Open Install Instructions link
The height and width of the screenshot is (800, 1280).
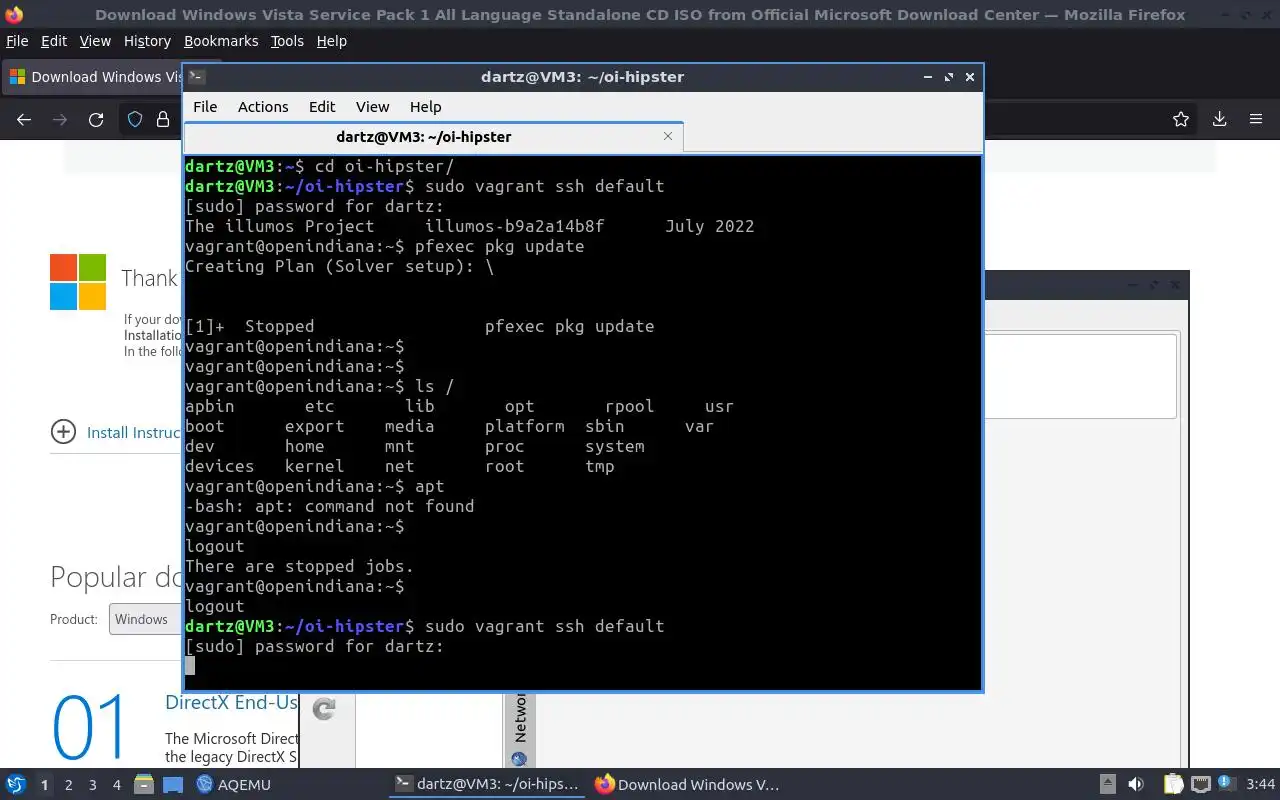[134, 432]
